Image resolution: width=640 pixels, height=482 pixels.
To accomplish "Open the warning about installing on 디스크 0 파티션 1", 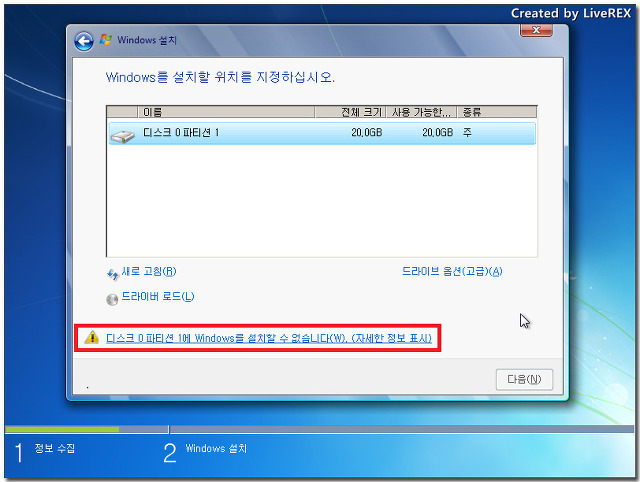I will pyautogui.click(x=269, y=338).
